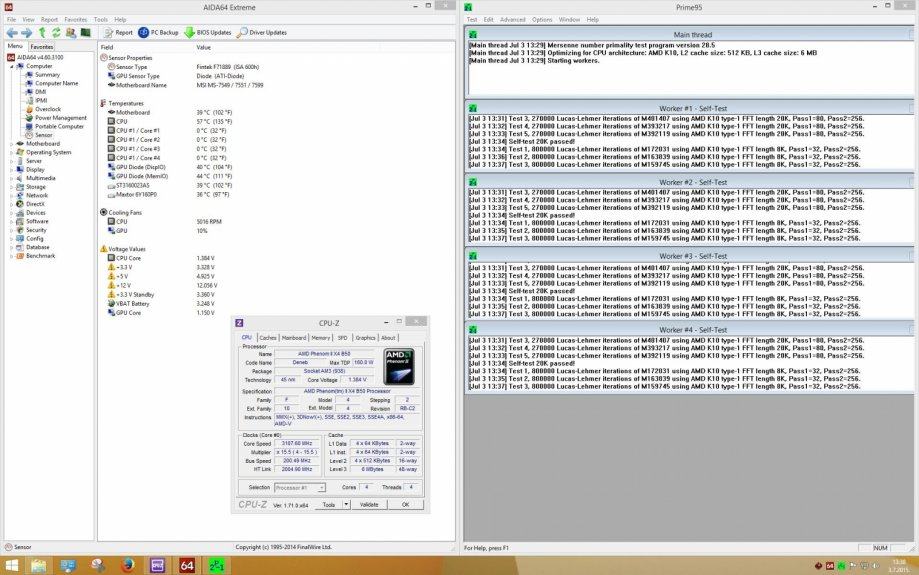Screen dimensions: 919x575
Task: Check BIOS Updates in AIDA64 toolbar
Action: (208, 33)
